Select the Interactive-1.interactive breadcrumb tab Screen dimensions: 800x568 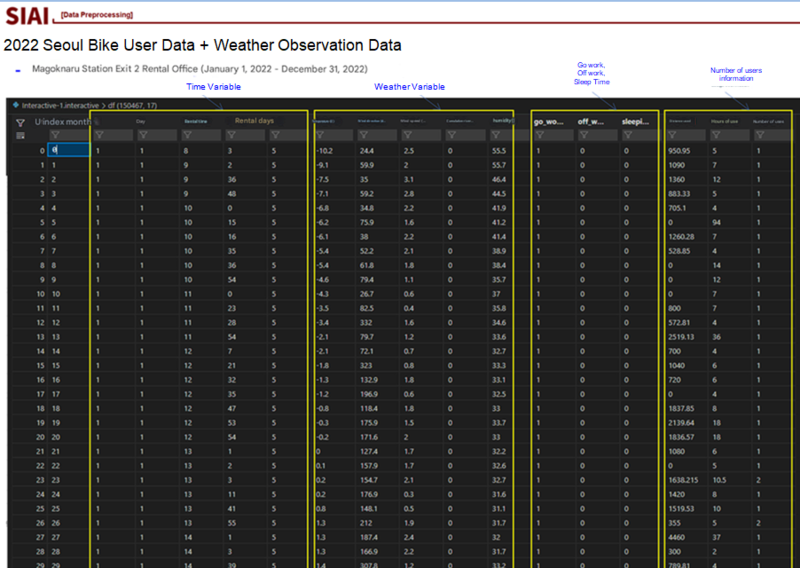(x=58, y=104)
